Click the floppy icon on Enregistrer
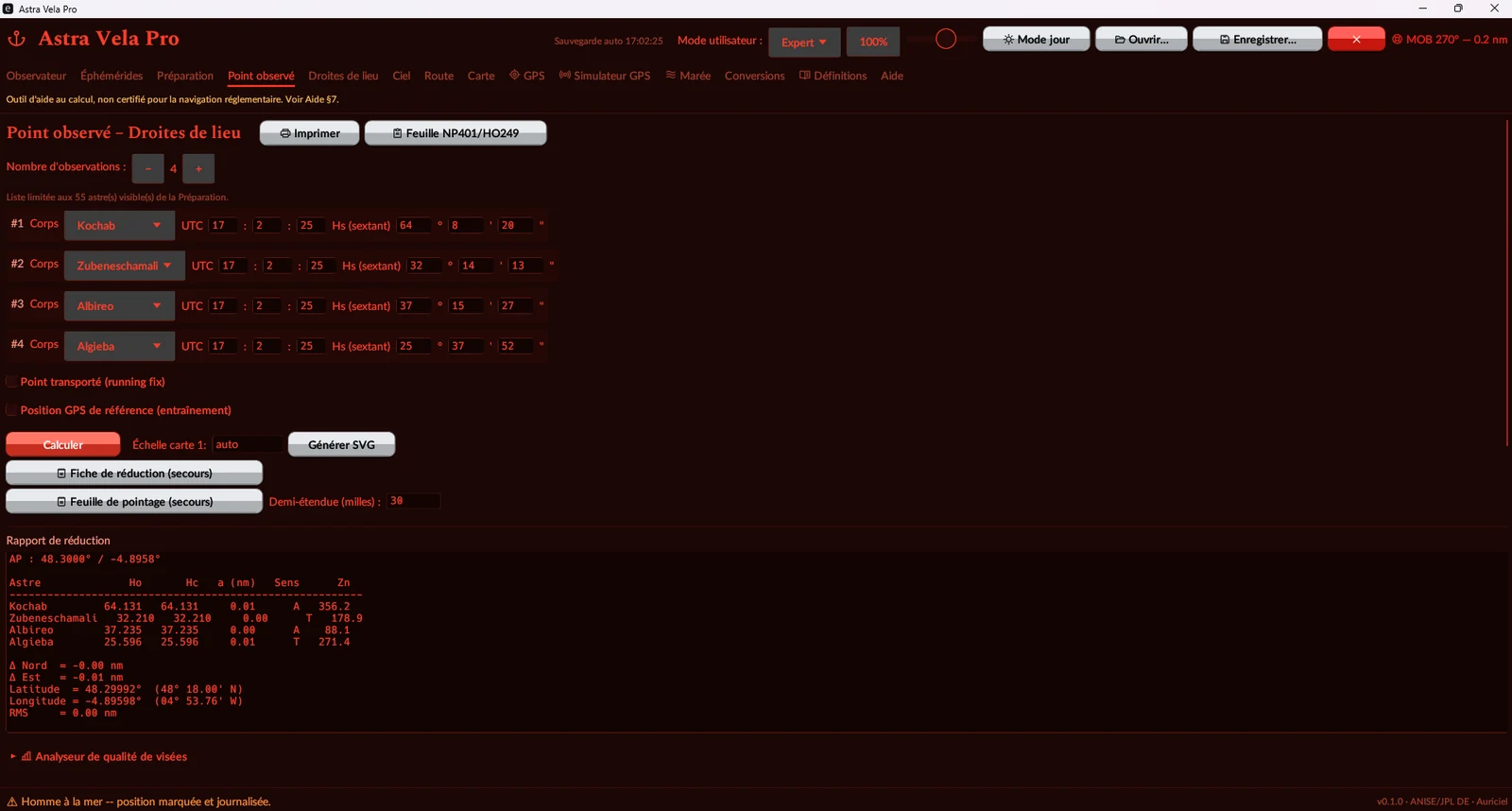This screenshot has width=1512, height=811. [1225, 40]
